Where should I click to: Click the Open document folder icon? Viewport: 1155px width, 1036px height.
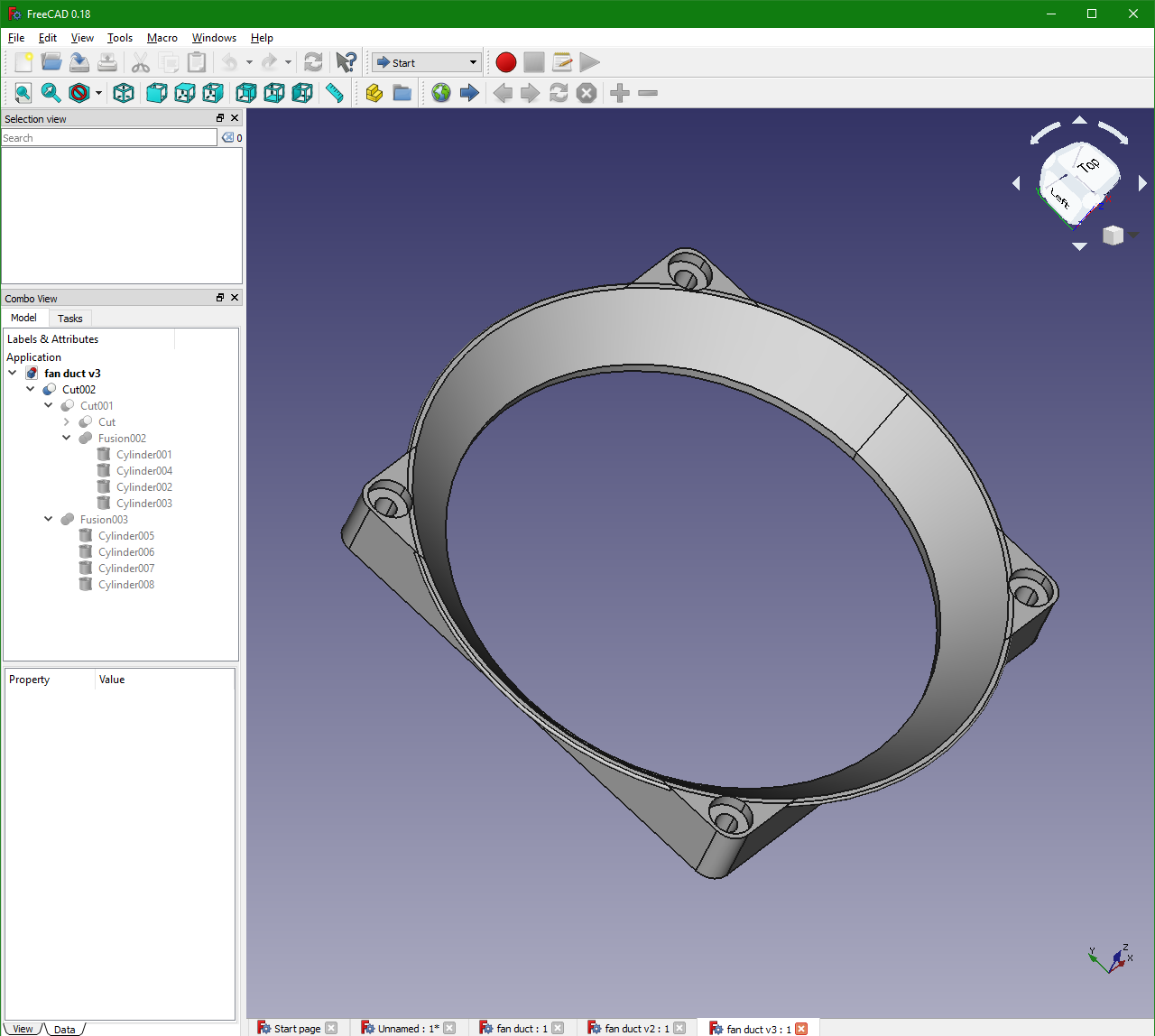click(x=51, y=62)
